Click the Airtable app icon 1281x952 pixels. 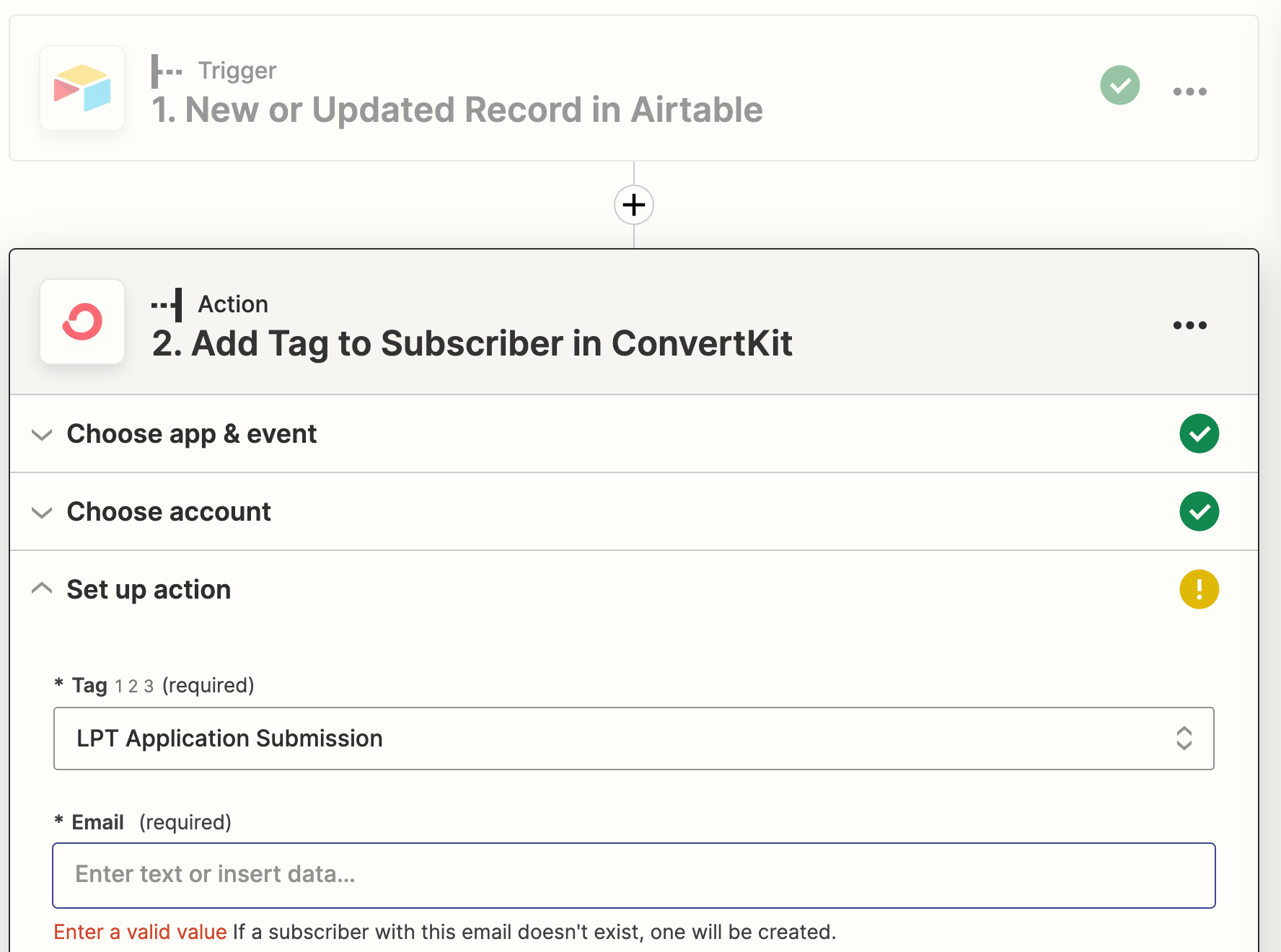pyautogui.click(x=82, y=88)
